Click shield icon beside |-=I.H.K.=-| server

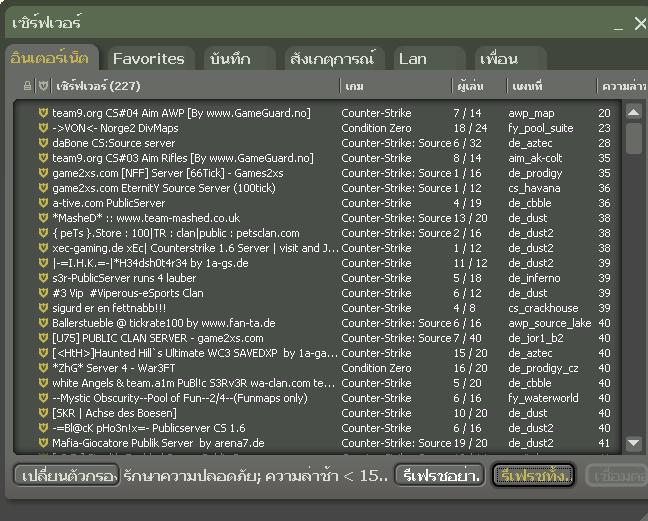click(43, 263)
